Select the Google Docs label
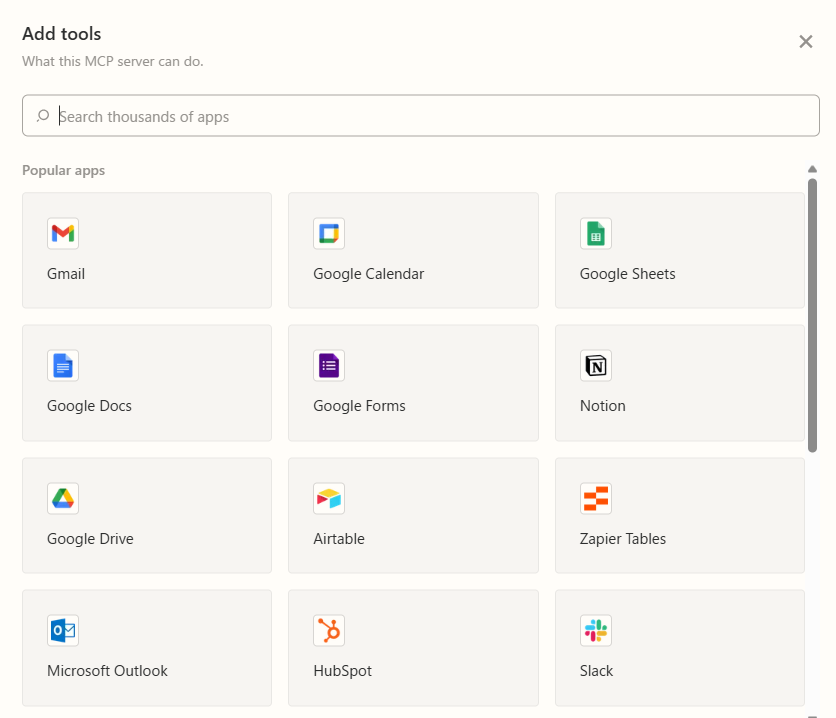Viewport: 836px width, 718px height. pos(89,406)
